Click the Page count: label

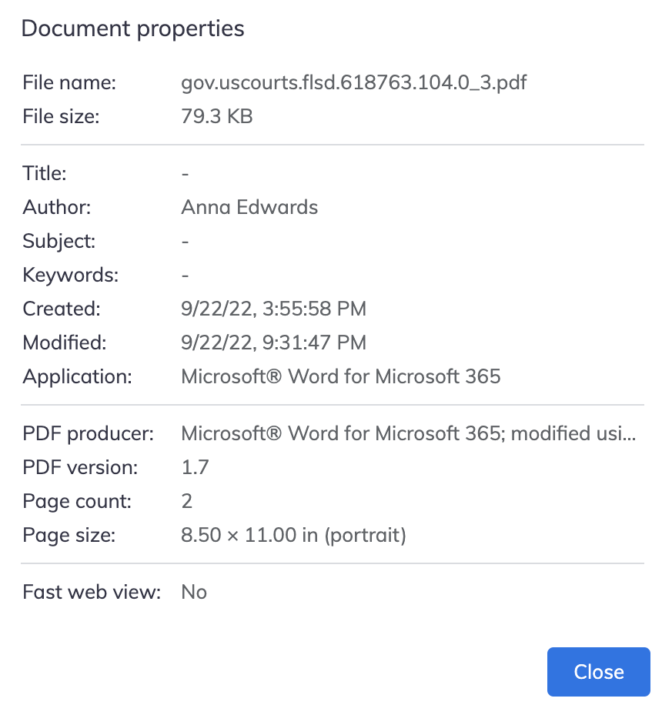pyautogui.click(x=77, y=502)
